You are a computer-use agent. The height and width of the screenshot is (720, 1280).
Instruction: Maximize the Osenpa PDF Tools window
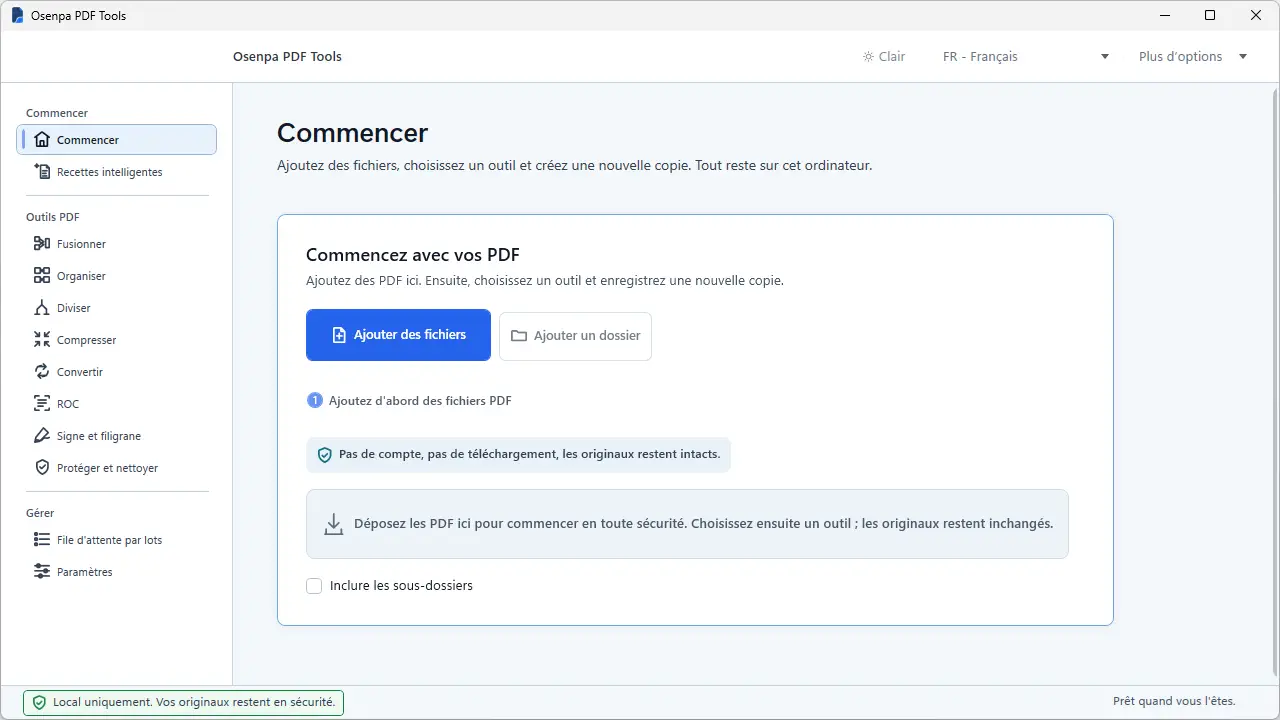(1210, 16)
